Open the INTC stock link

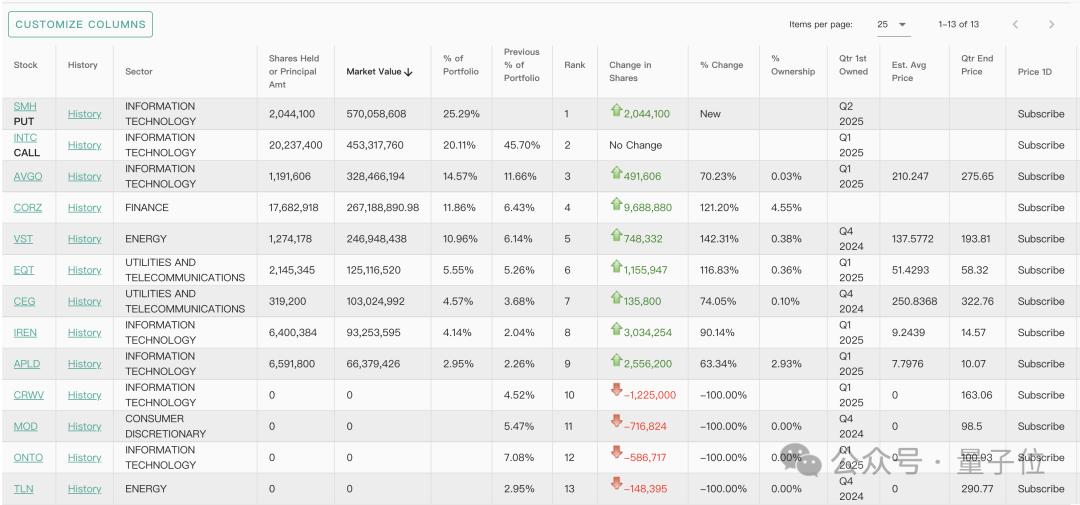[25, 138]
